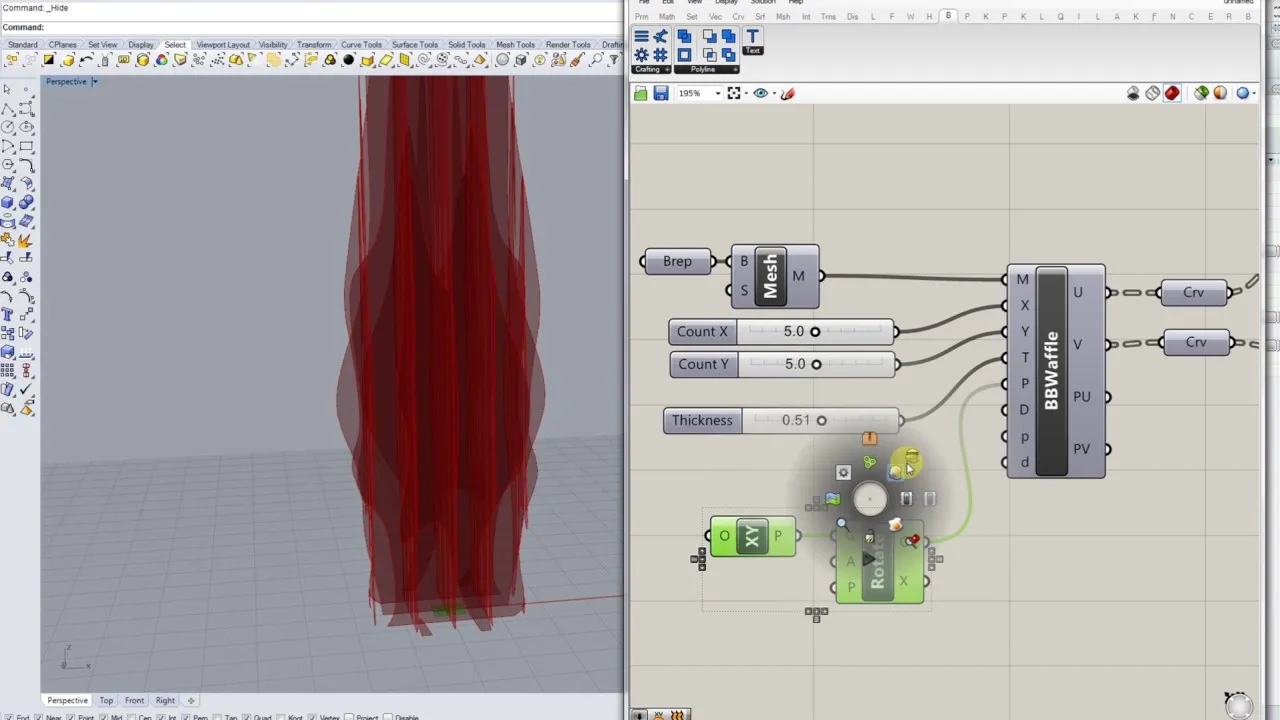Select by color wheel icon
The image size is (1280, 720).
[x=162, y=59]
